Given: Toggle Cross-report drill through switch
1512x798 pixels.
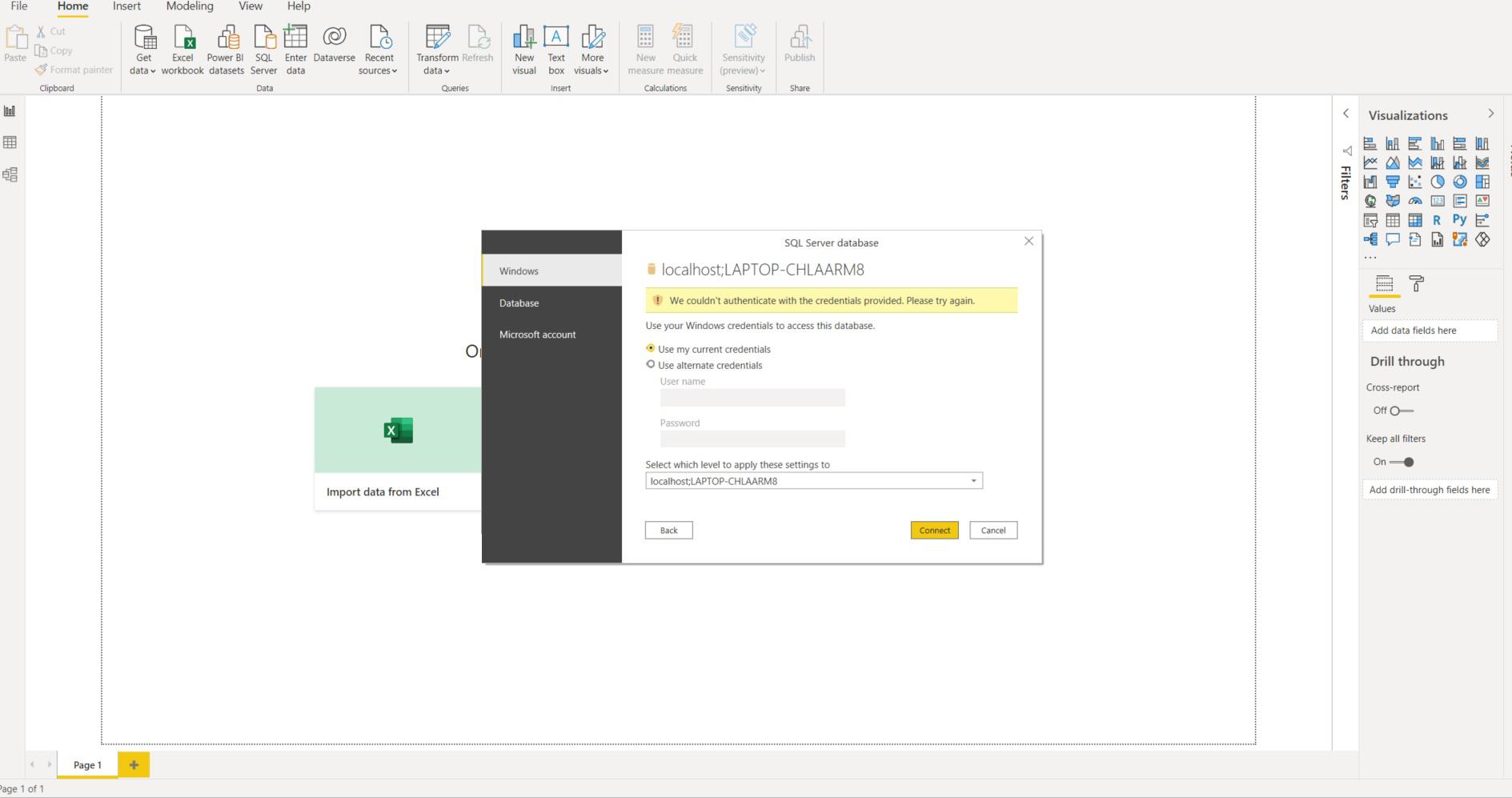Looking at the screenshot, I should click(x=1402, y=411).
